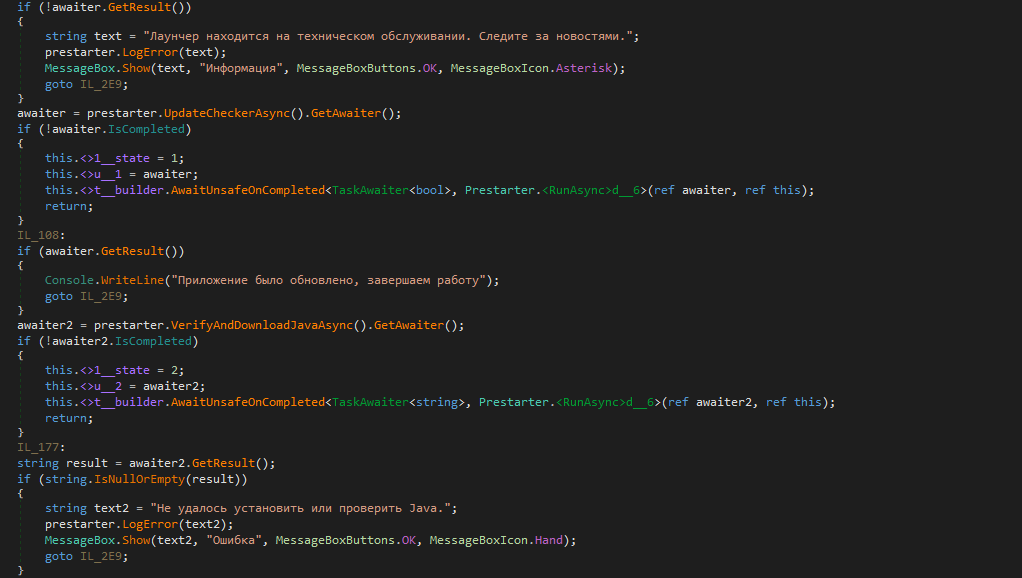Click goto IL_2E9 below the Console.WriteLine line

[87, 296]
